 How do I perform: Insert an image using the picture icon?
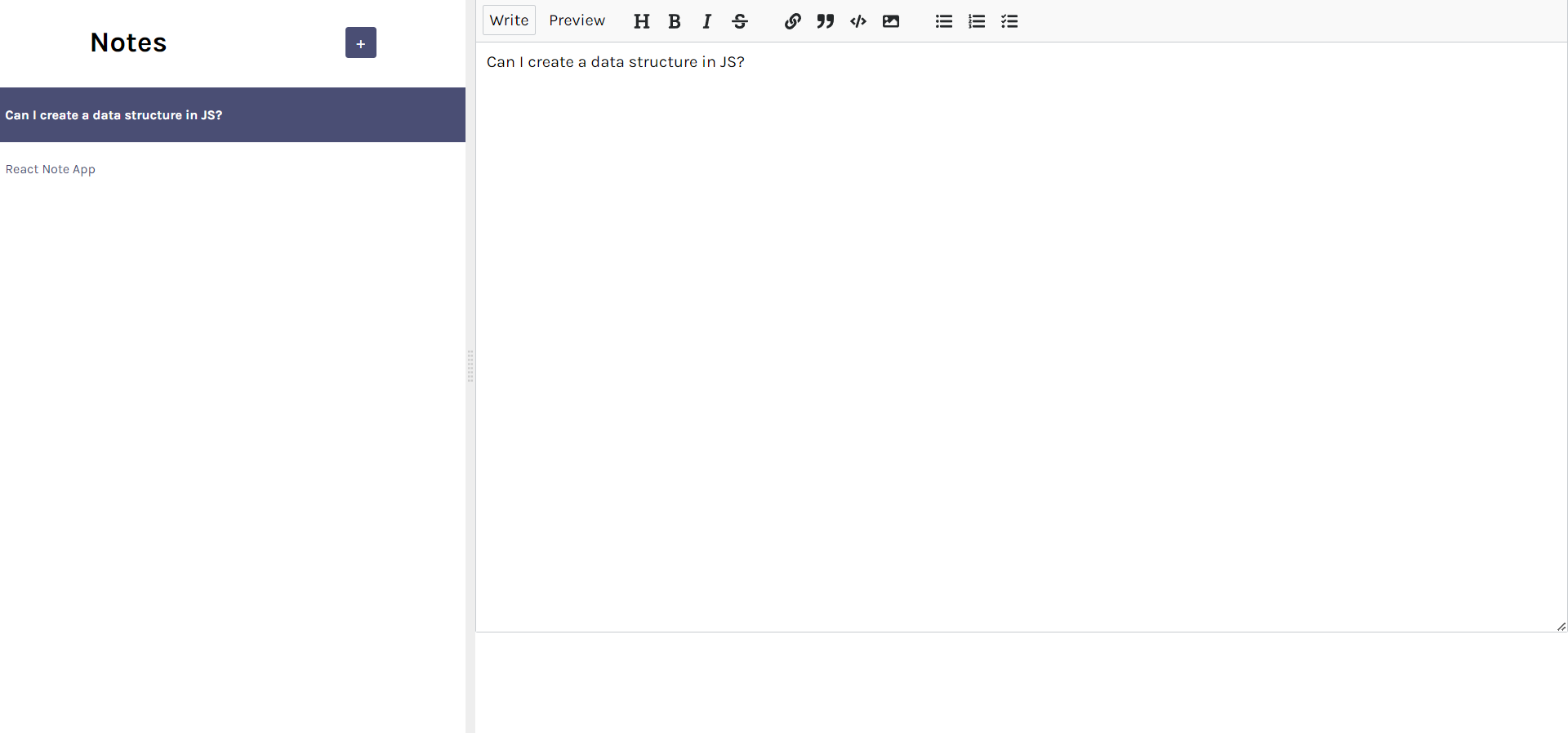(890, 21)
